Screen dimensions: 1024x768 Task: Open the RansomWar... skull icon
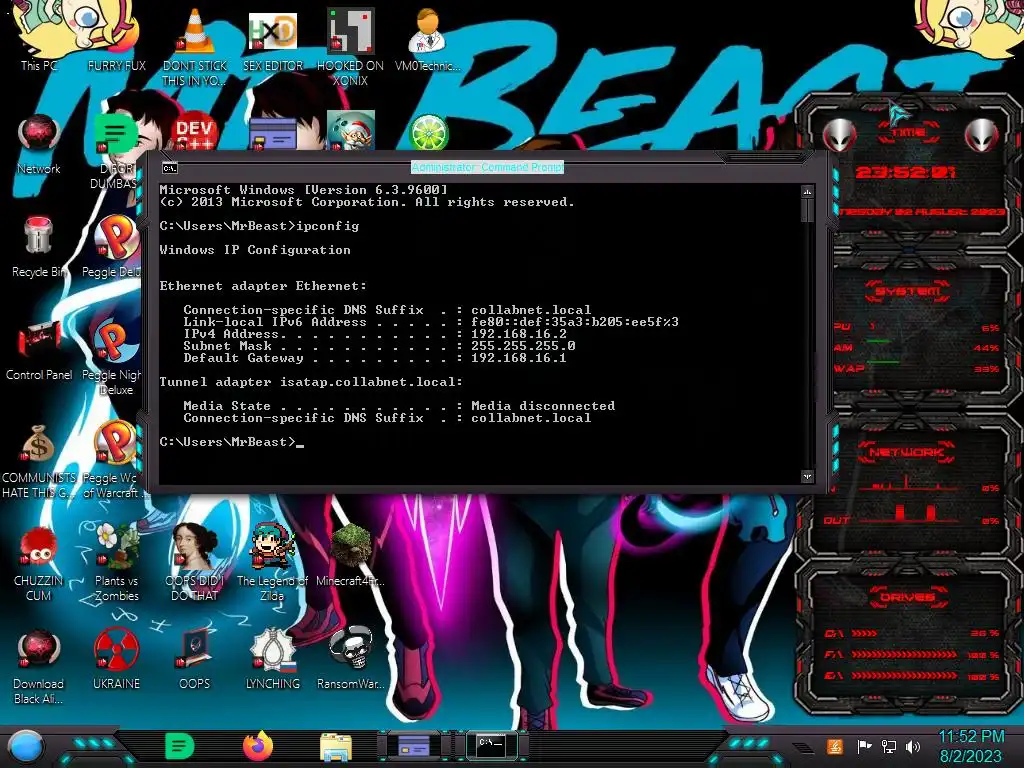click(351, 658)
